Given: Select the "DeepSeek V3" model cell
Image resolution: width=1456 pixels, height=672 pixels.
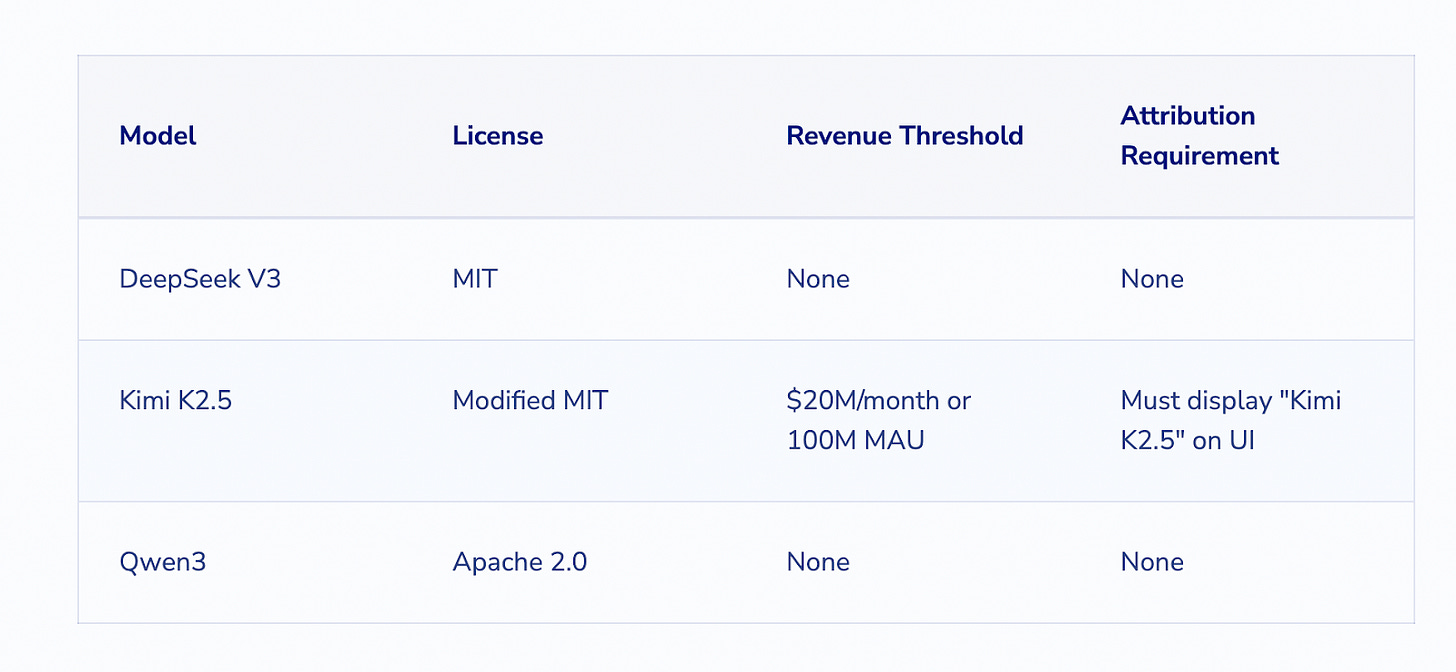Looking at the screenshot, I should (x=200, y=278).
